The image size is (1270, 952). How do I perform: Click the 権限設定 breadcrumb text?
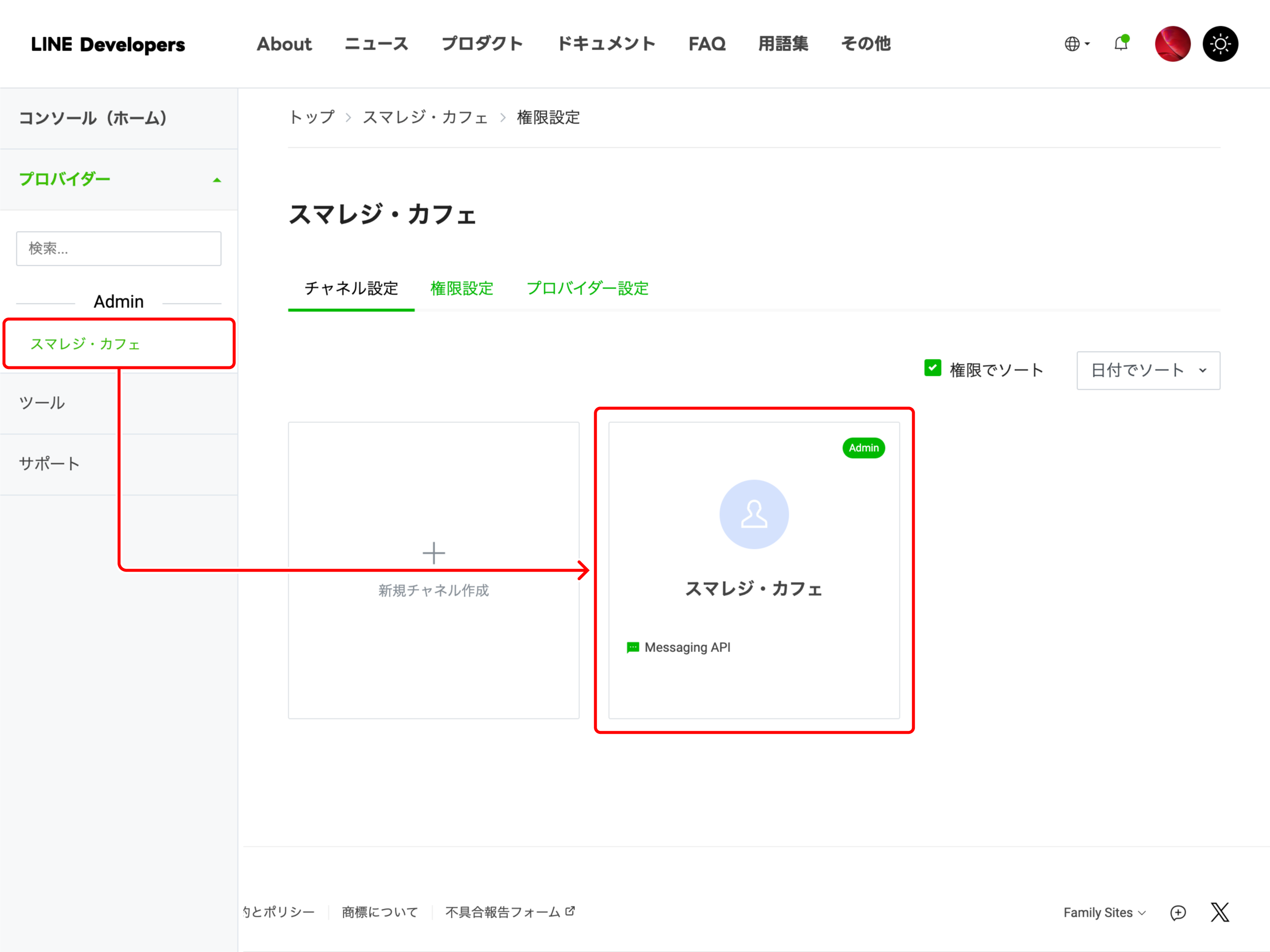point(548,117)
